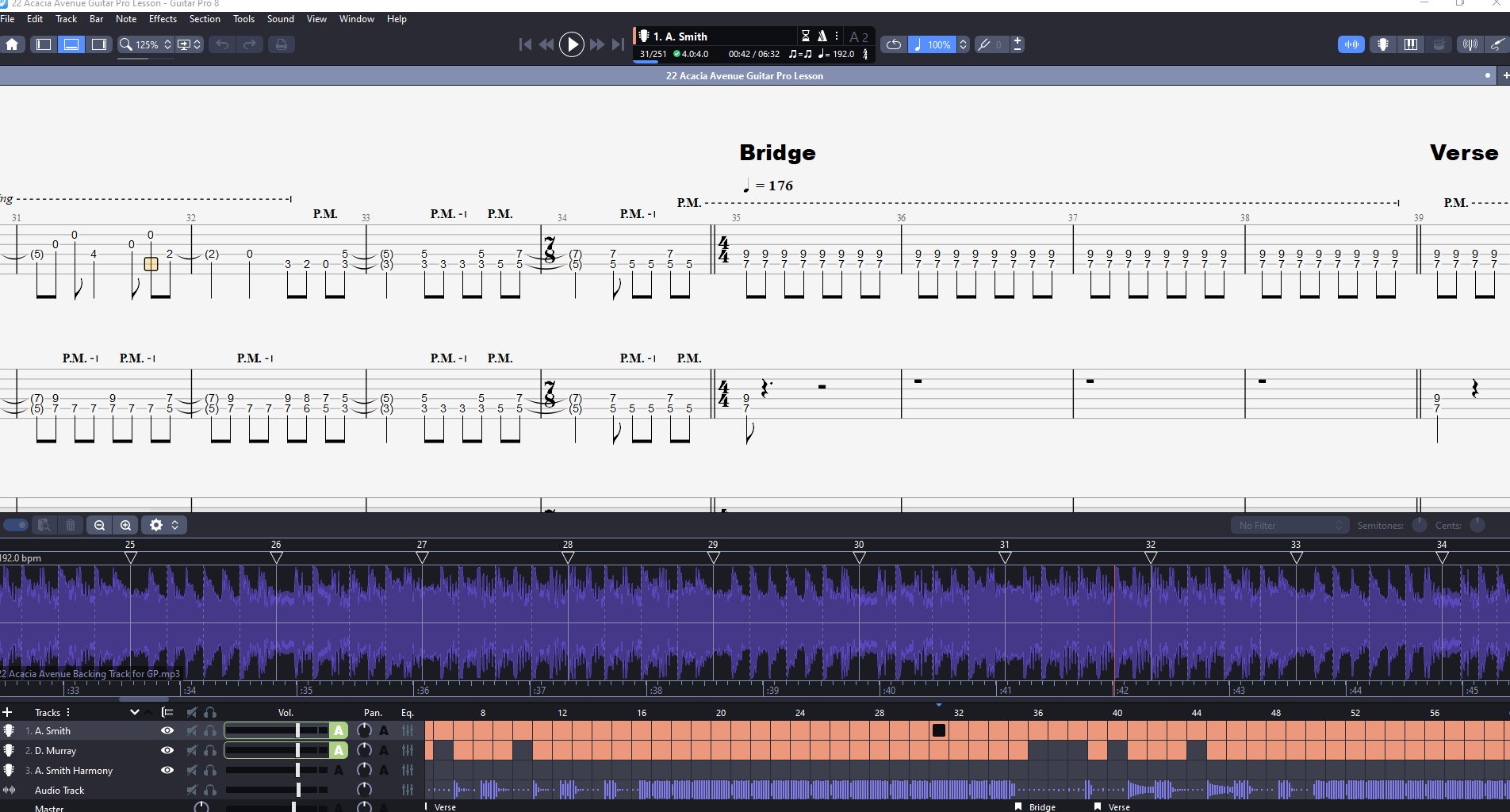Open the Section menu
The width and height of the screenshot is (1510, 812).
click(x=205, y=19)
